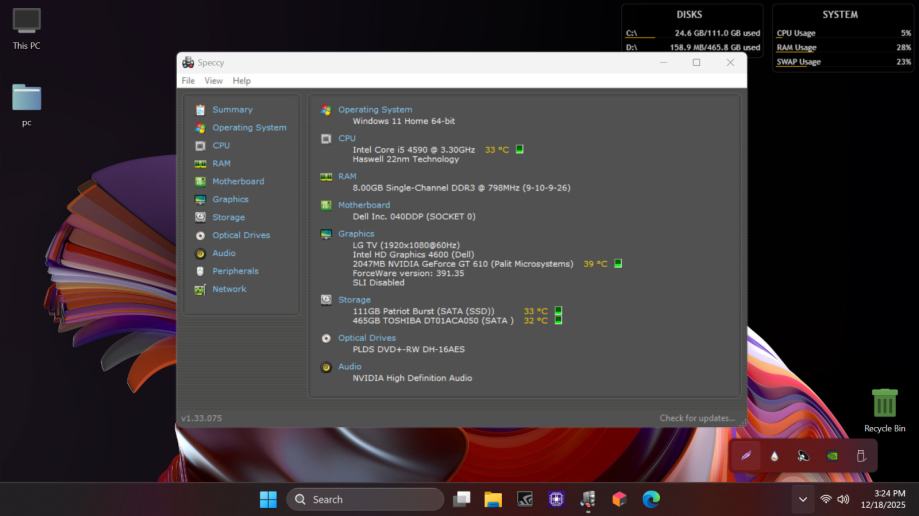Click the taskbar Search box
Viewport: 919px width, 516px height.
[x=365, y=499]
